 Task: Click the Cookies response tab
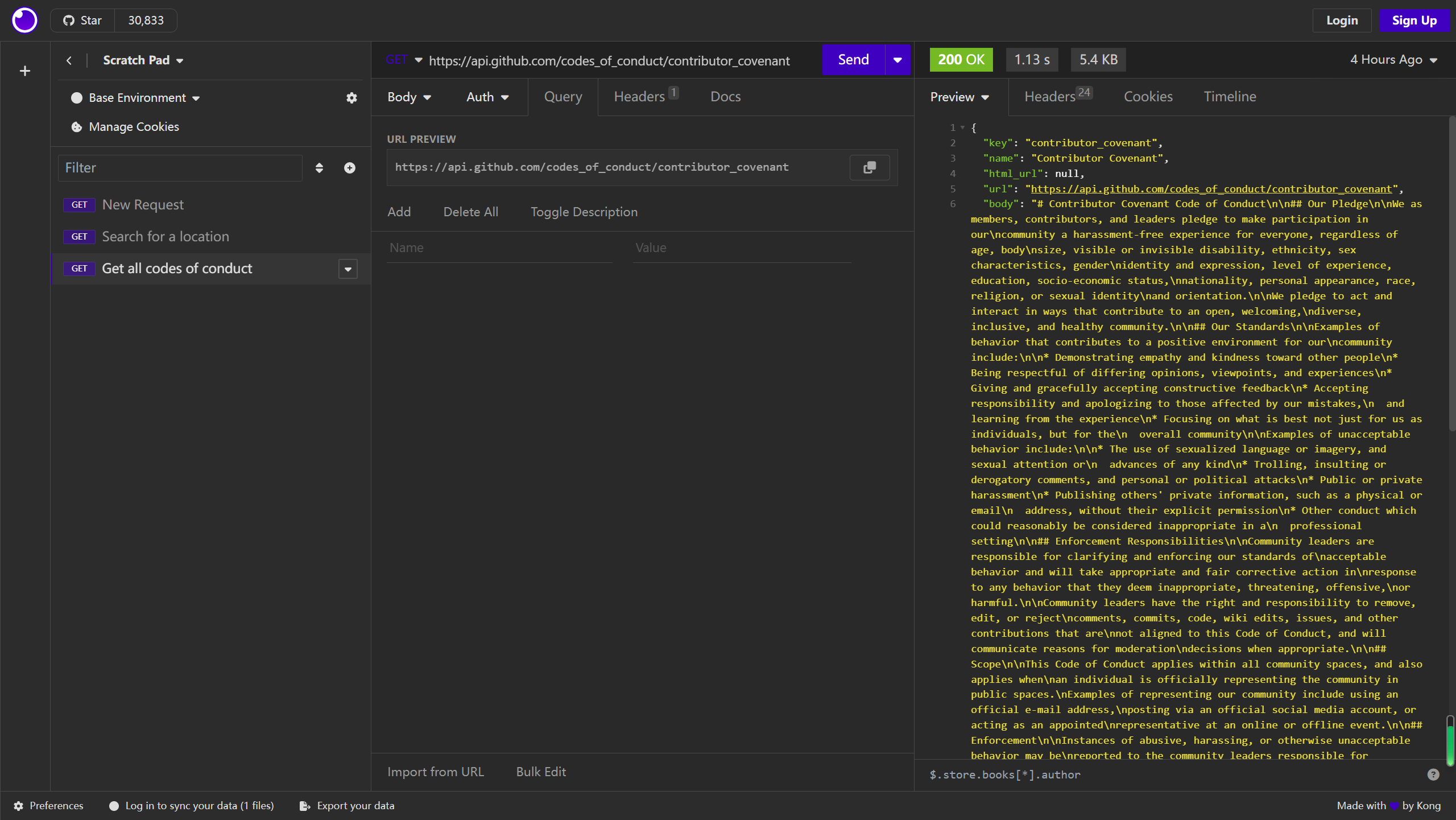1148,95
